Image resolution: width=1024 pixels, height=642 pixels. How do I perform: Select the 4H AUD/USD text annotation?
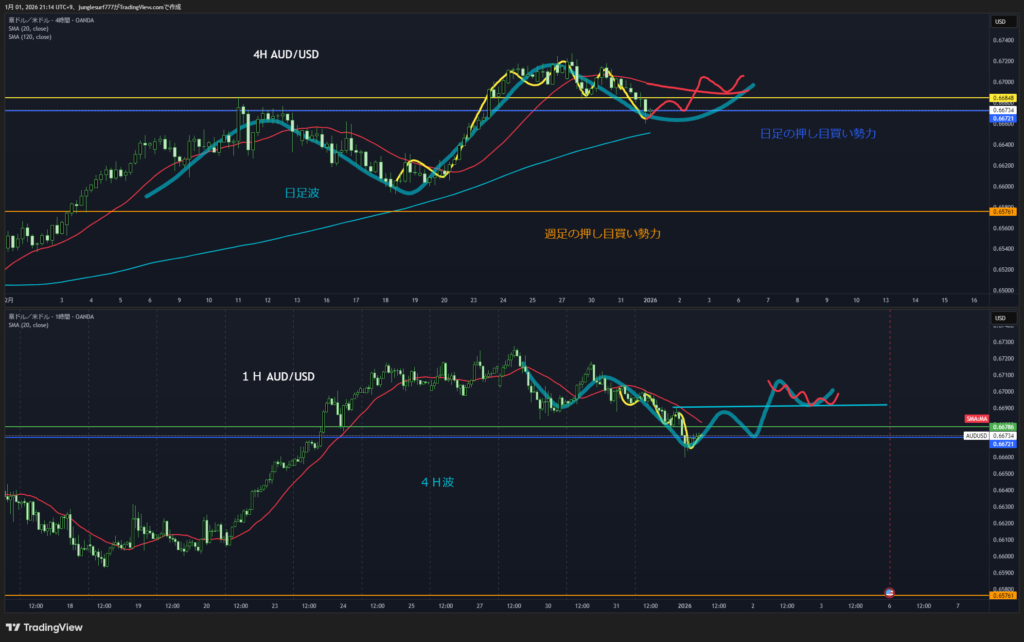[287, 57]
